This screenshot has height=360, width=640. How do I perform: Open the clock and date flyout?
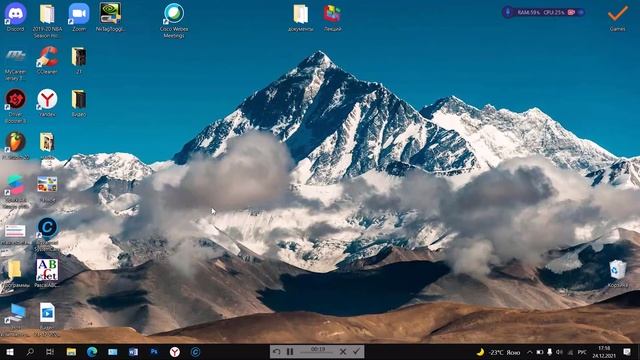(604, 352)
